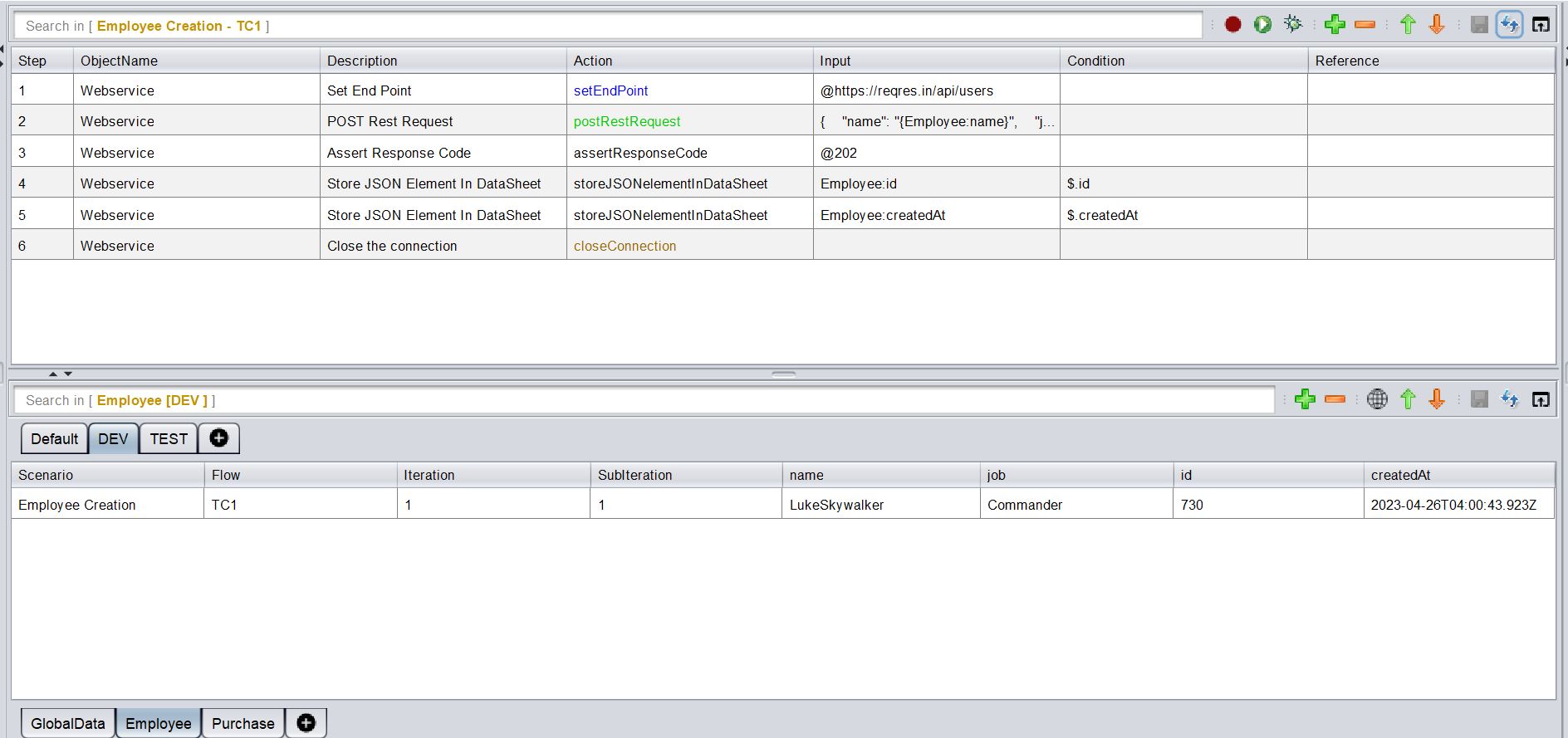This screenshot has width=1568, height=738.
Task: Select the @202 input cell
Action: point(936,153)
